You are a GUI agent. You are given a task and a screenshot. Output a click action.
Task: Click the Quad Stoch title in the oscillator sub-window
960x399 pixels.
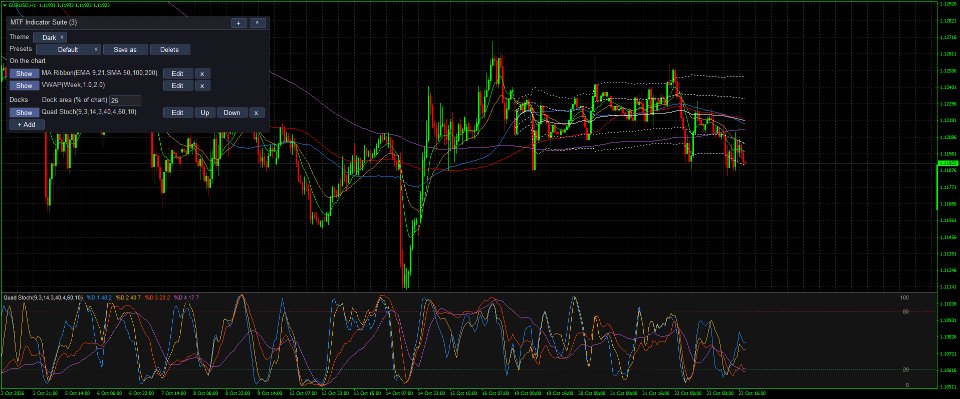[x=42, y=297]
